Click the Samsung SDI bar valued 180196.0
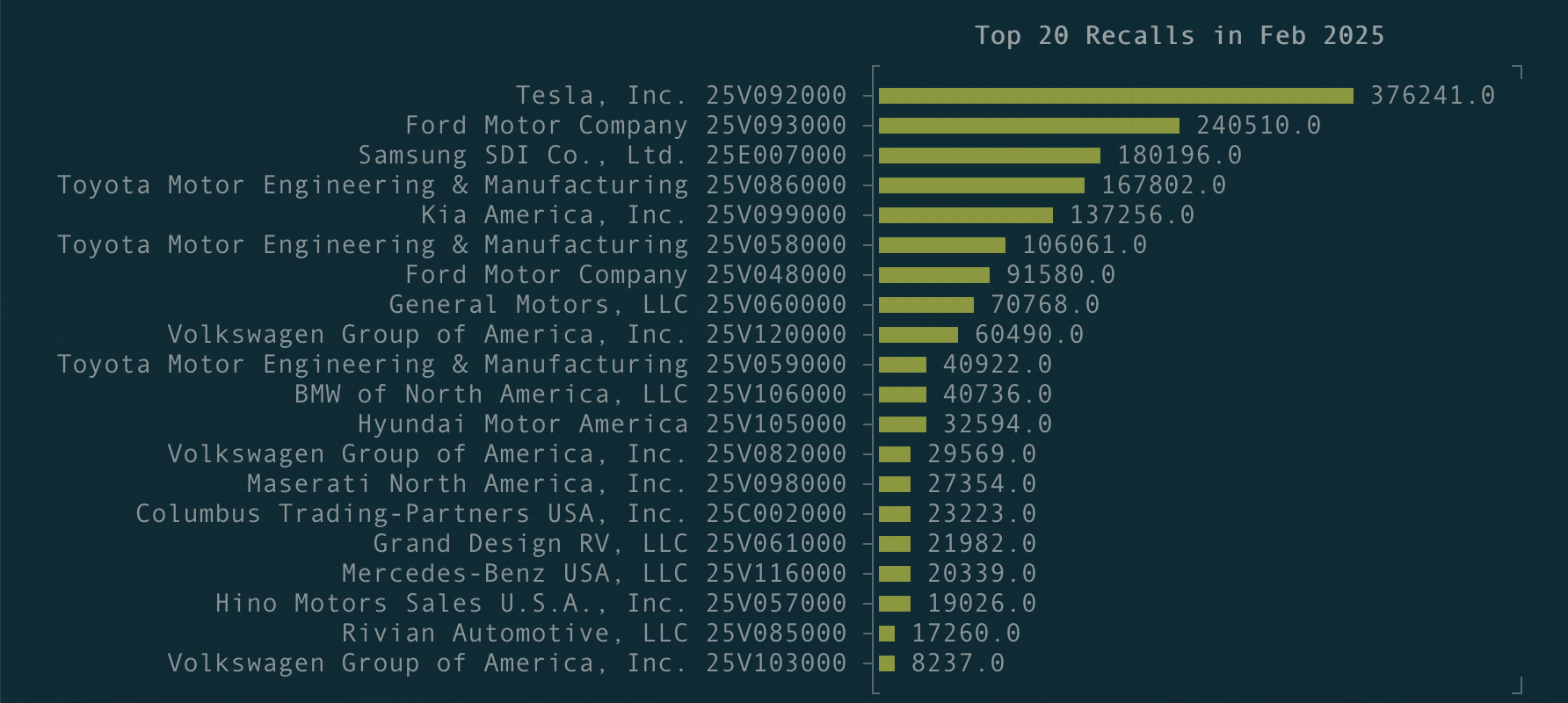This screenshot has height=703, width=1568. tap(990, 156)
